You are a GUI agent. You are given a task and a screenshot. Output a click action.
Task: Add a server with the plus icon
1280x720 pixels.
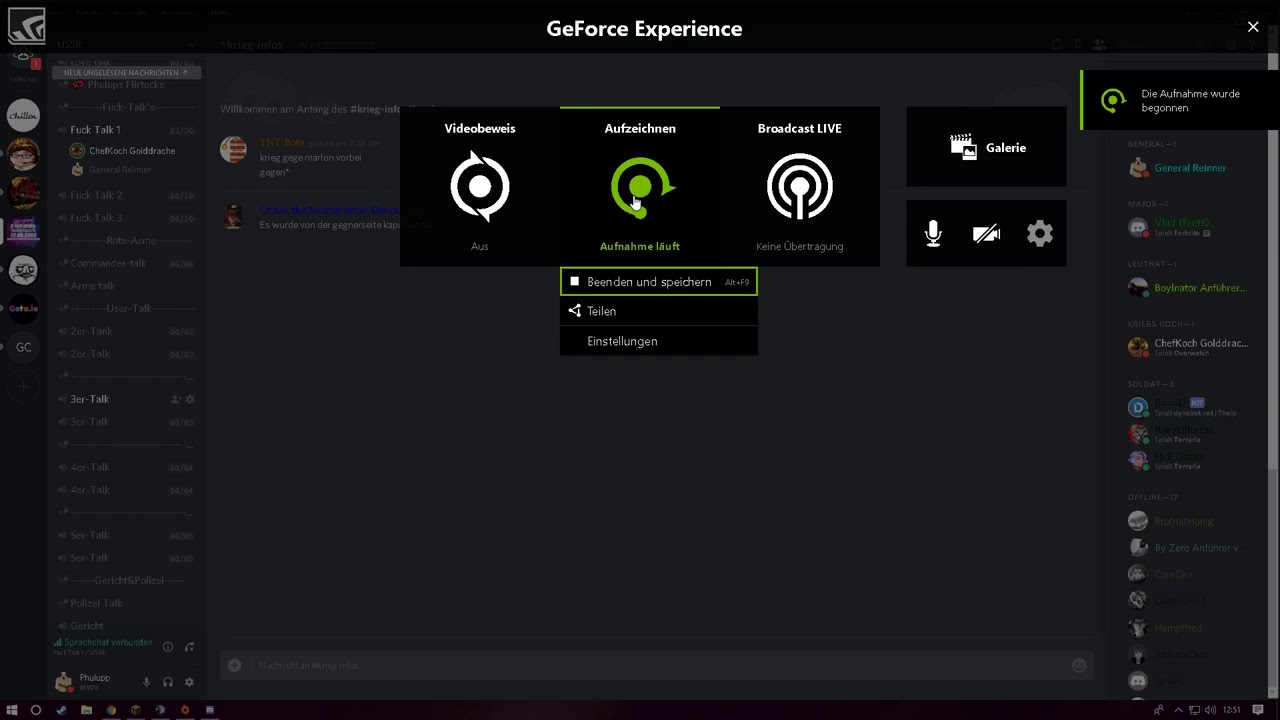pos(24,386)
